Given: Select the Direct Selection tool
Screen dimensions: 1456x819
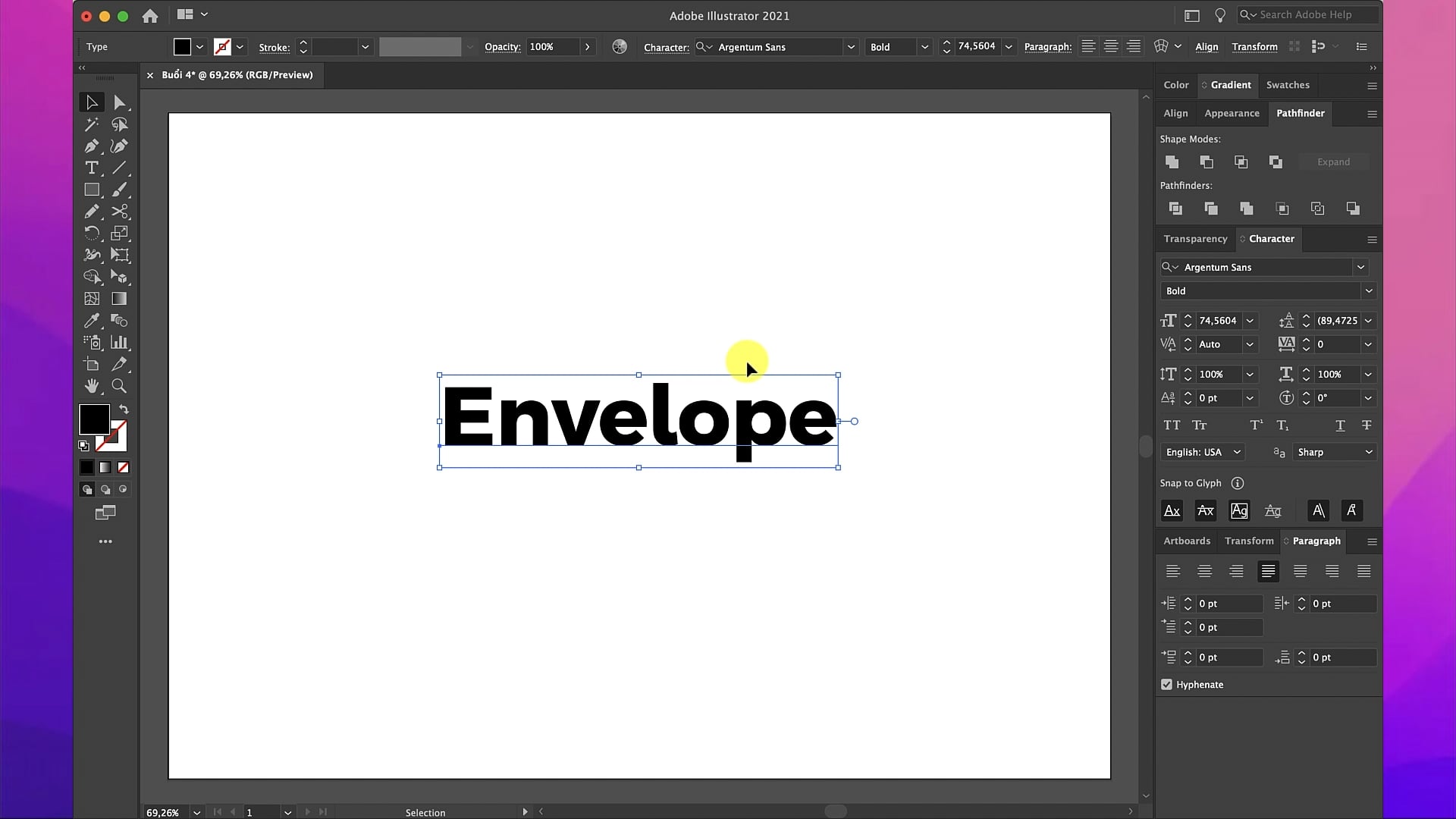Looking at the screenshot, I should [119, 102].
